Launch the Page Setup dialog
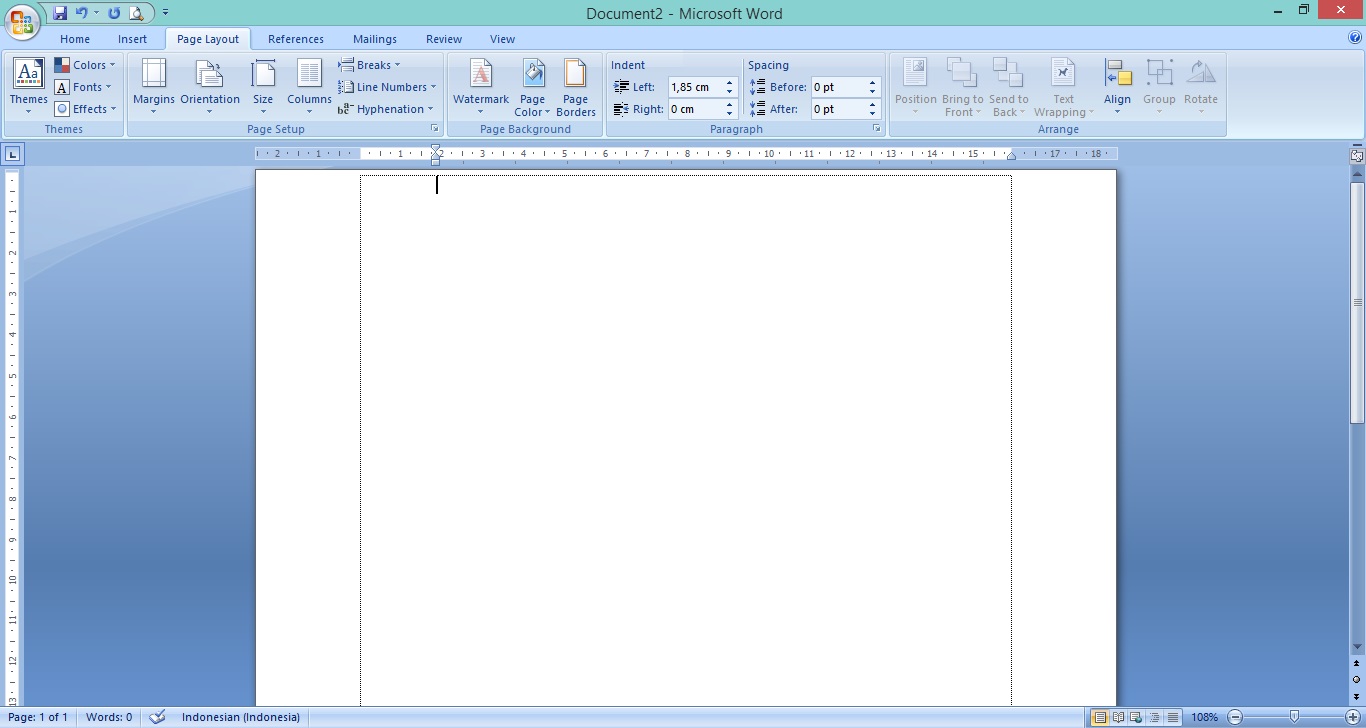 tap(434, 129)
